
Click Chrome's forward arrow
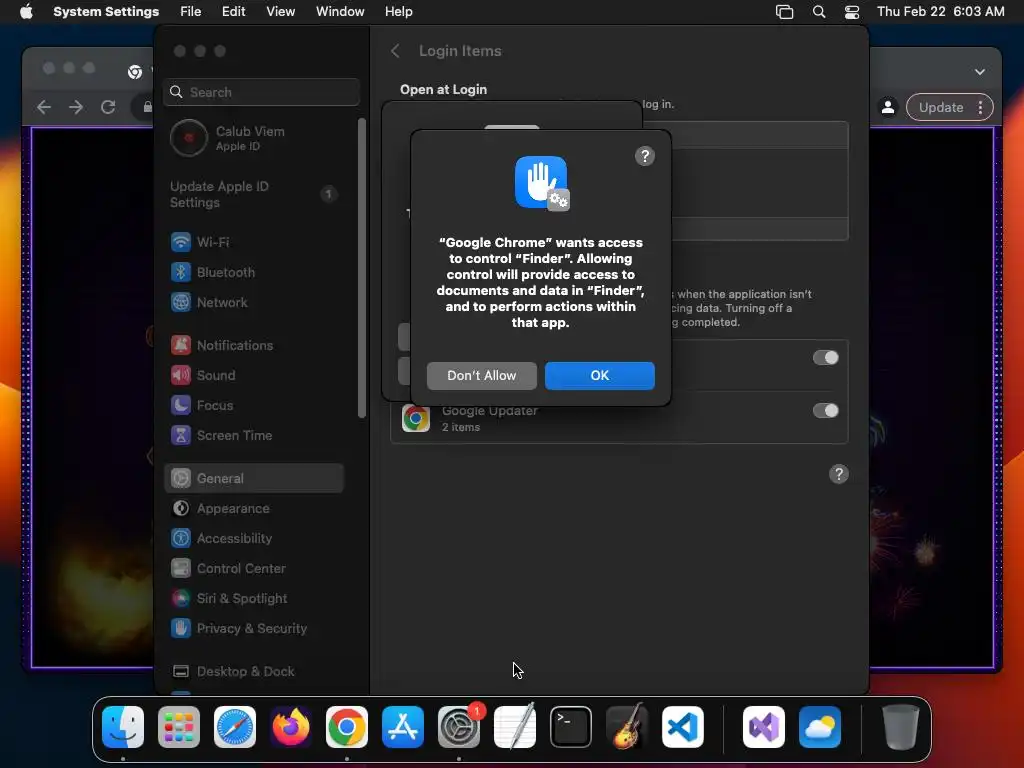76,107
